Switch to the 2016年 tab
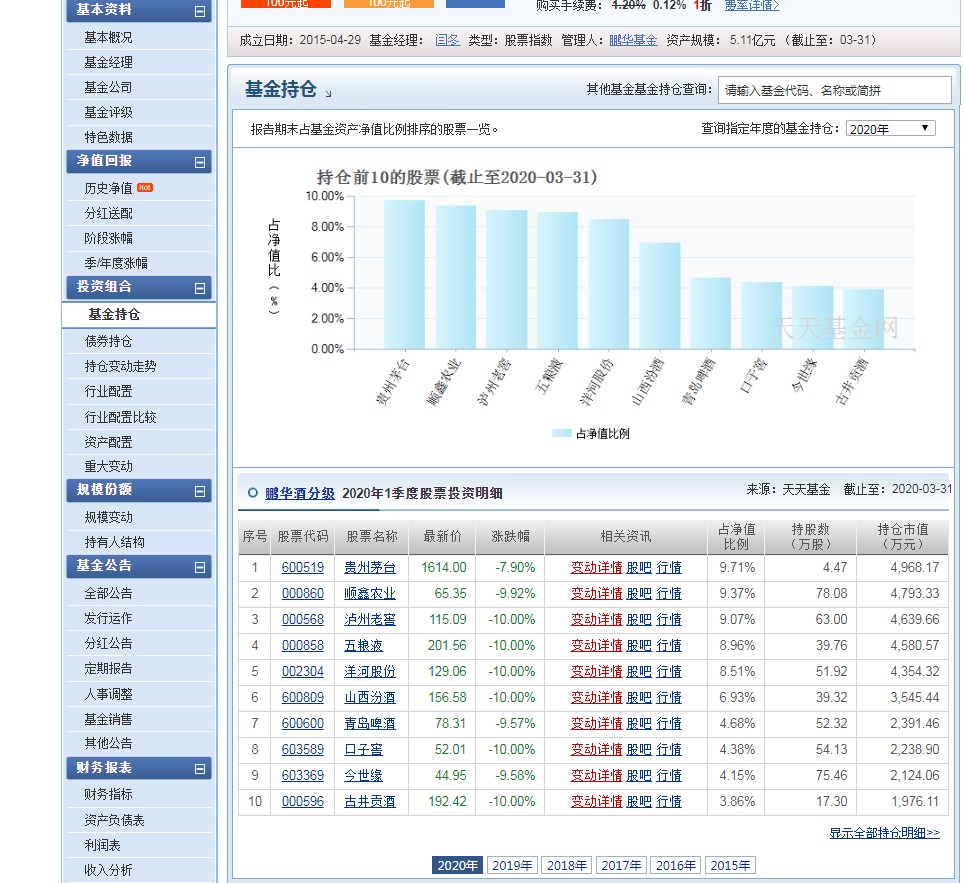965x883 pixels. (x=675, y=865)
